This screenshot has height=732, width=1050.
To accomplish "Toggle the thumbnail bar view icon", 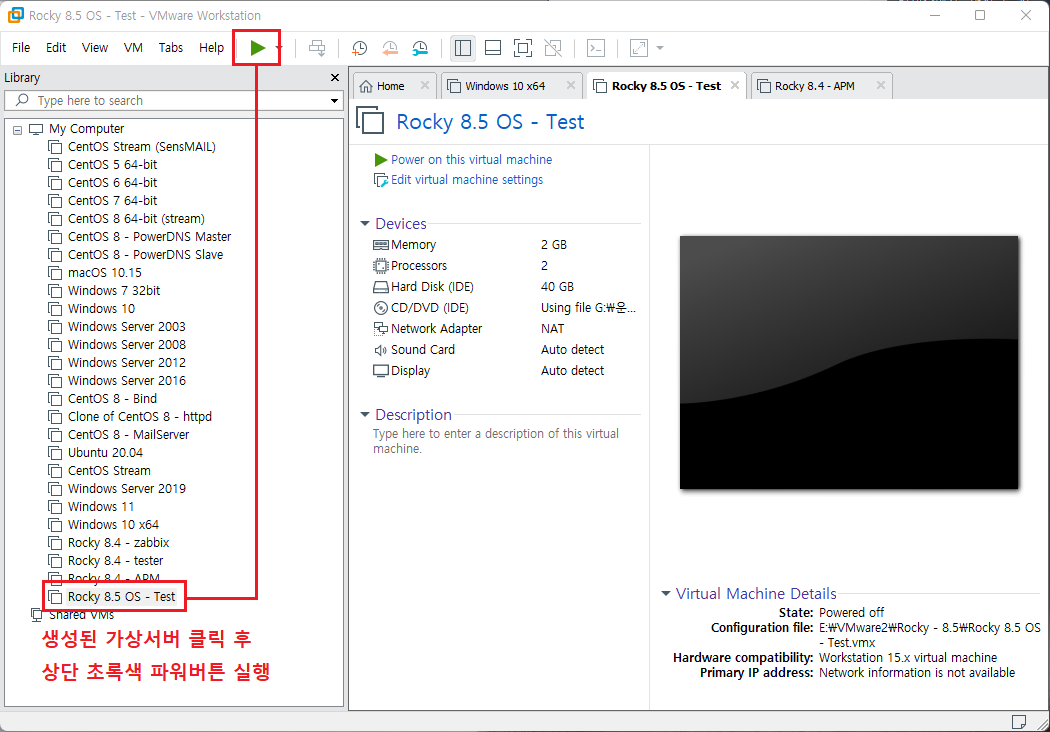I will pyautogui.click(x=493, y=48).
